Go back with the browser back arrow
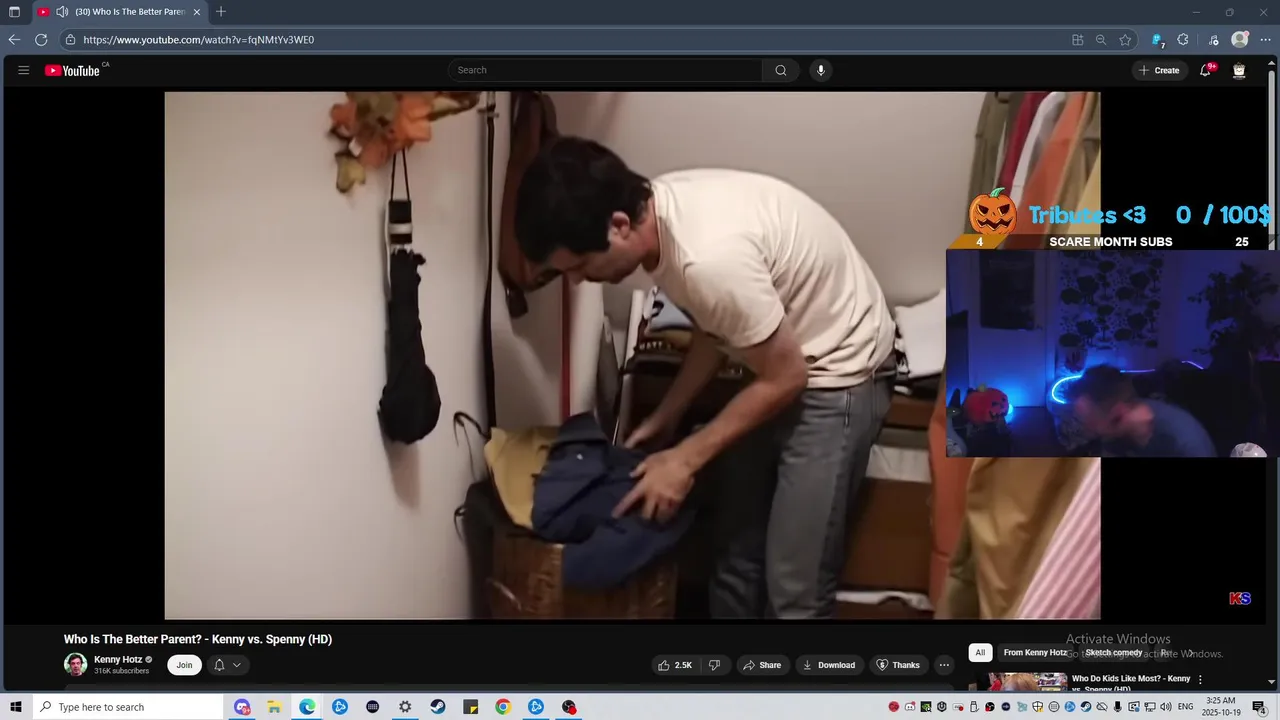Screen dimensions: 1280x720 pyautogui.click(x=14, y=40)
